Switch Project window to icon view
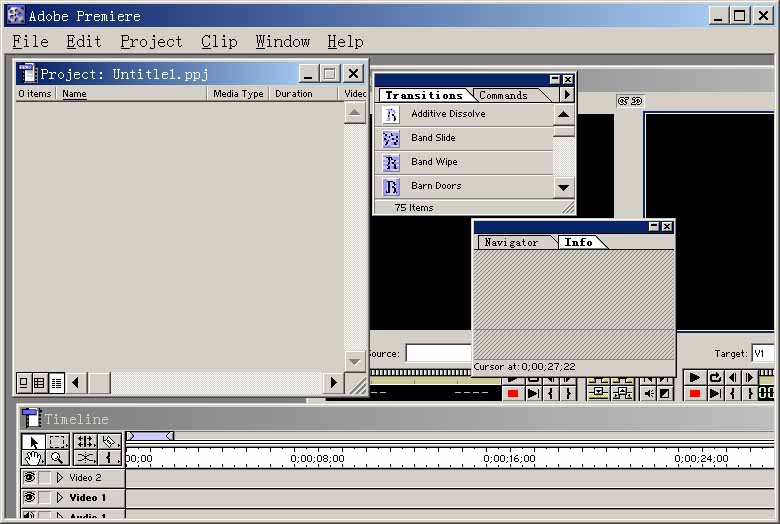The width and height of the screenshot is (780, 524). [x=24, y=382]
